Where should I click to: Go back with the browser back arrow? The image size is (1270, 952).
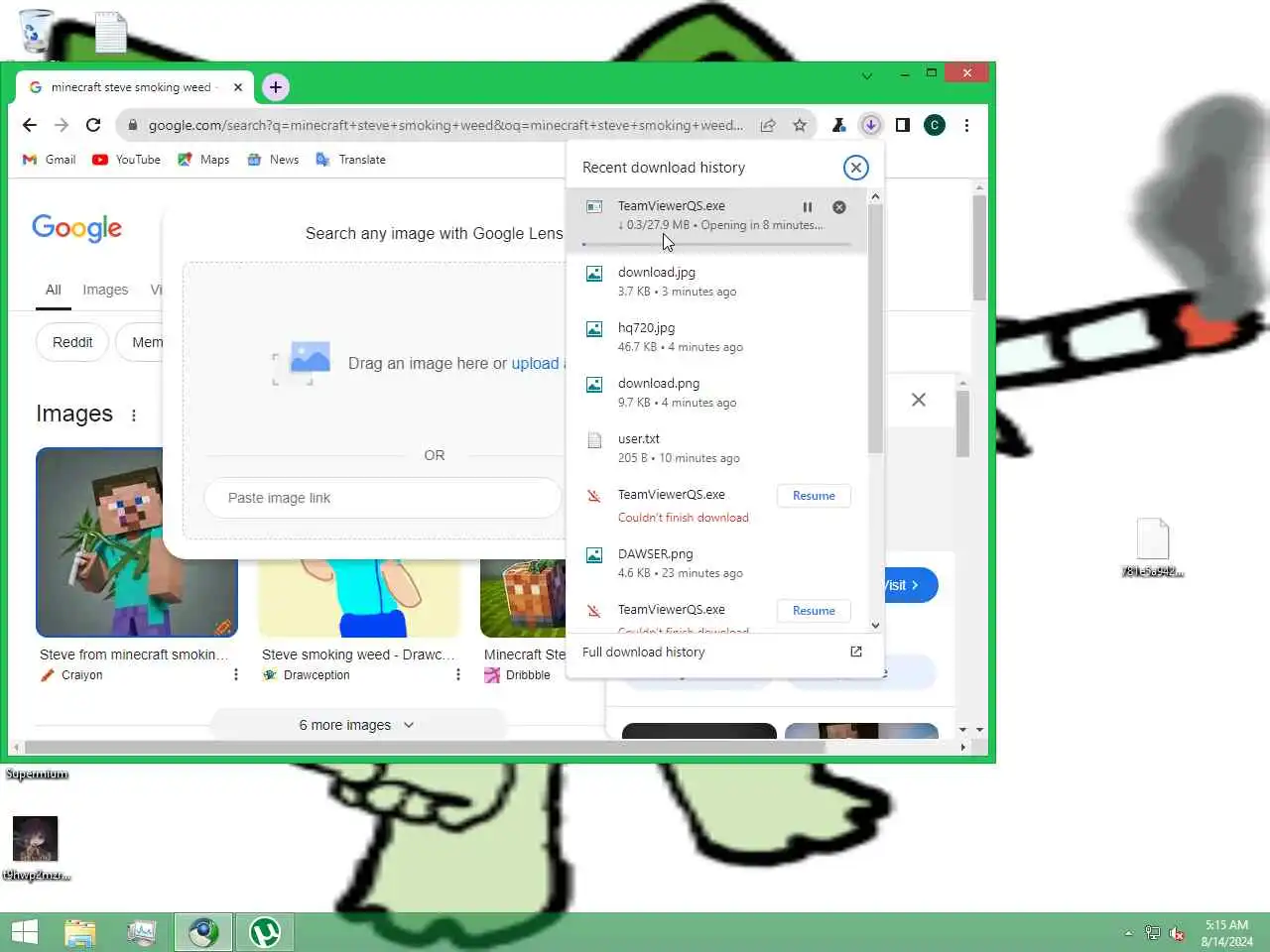tap(30, 125)
